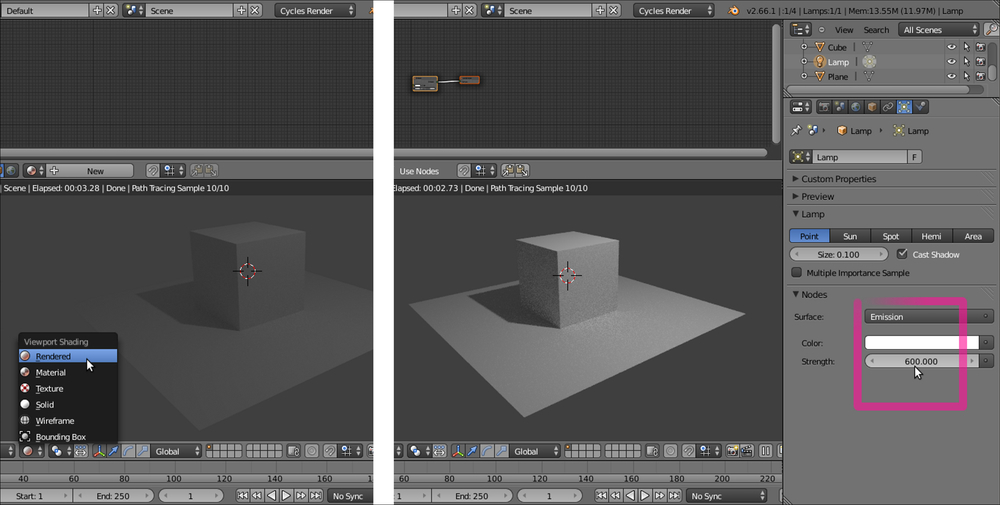This screenshot has width=1000, height=505.
Task: Open the World properties tab icon
Action: (x=855, y=107)
